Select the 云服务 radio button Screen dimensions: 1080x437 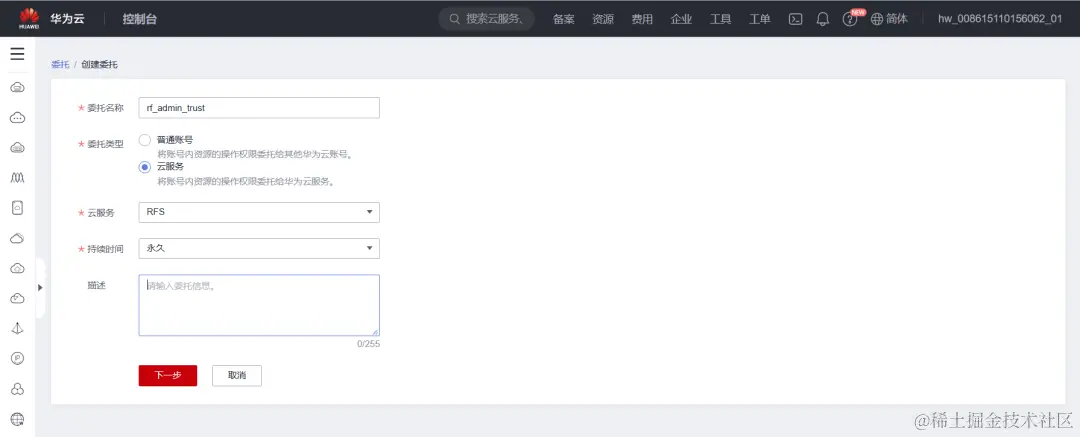point(145,167)
